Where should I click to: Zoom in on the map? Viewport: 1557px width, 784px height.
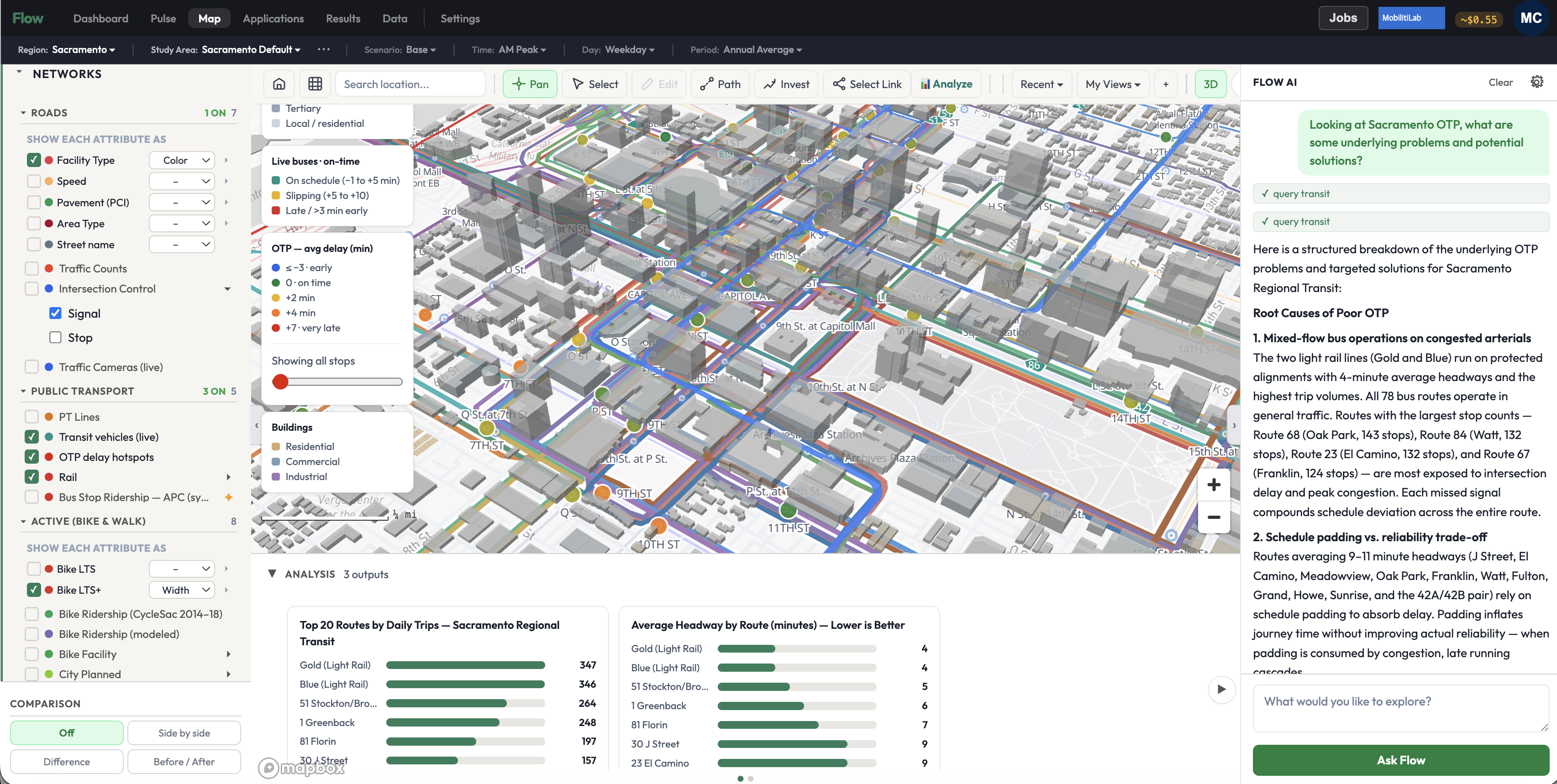click(1214, 485)
